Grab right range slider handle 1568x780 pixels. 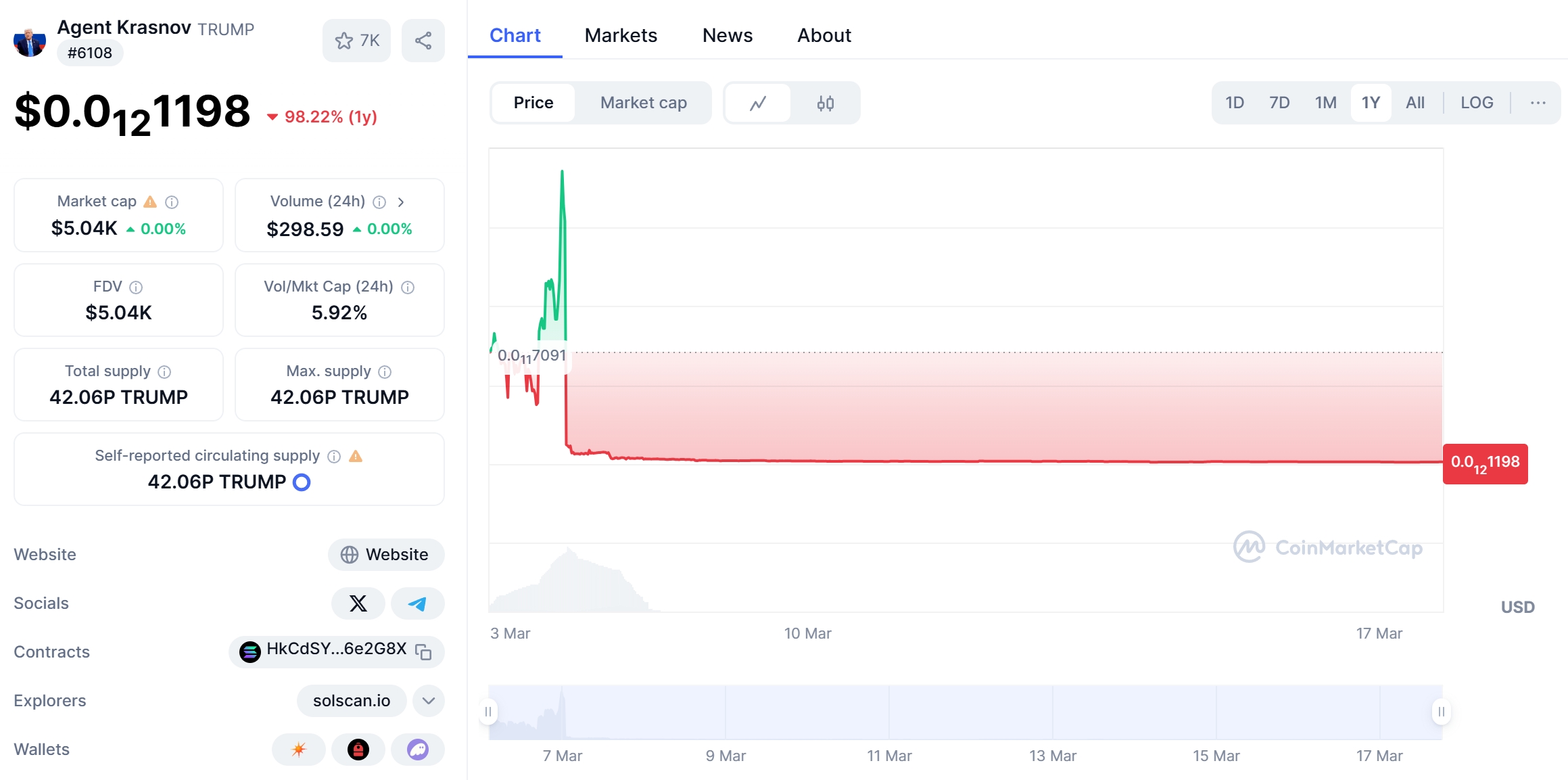(x=1442, y=712)
